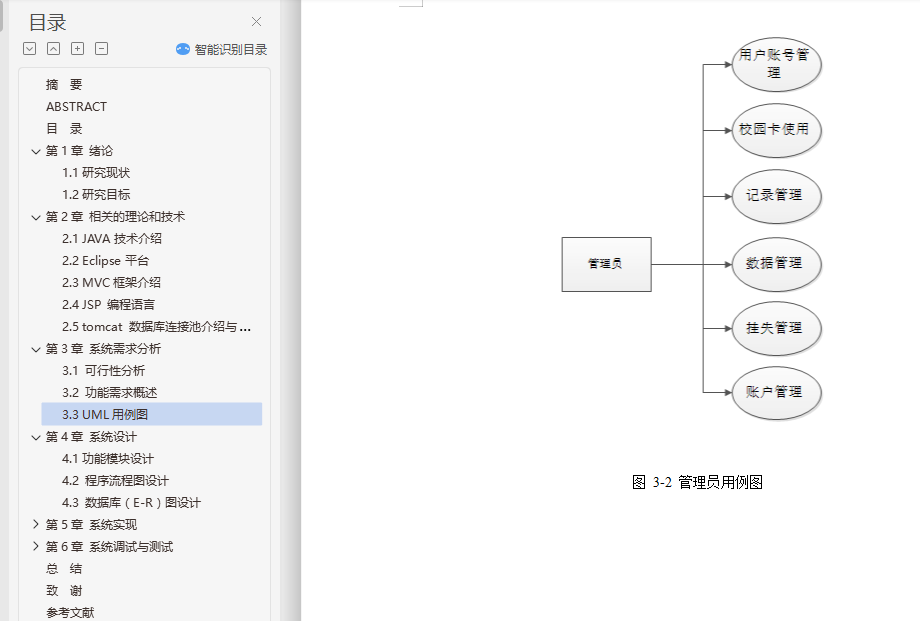This screenshot has width=920, height=621.
Task: Click the 账户管理 ellipse in diagram
Action: pos(776,392)
